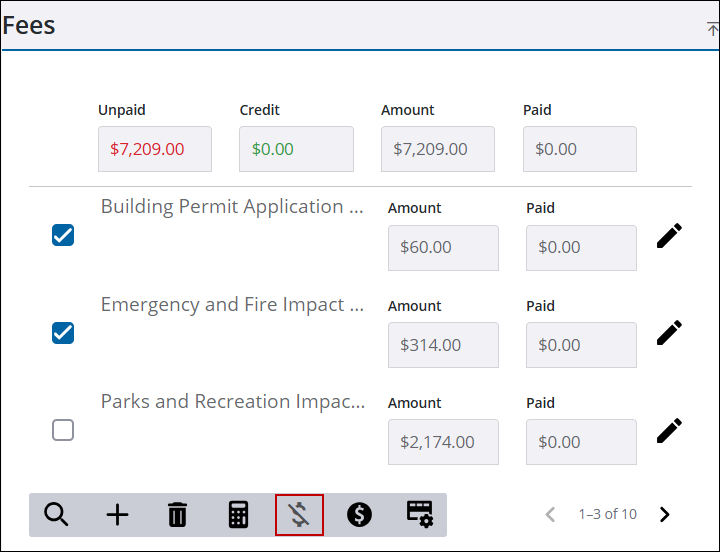Click the highlighted waive fees dollar-slash icon
Viewport: 720px width, 552px height.
pos(299,515)
